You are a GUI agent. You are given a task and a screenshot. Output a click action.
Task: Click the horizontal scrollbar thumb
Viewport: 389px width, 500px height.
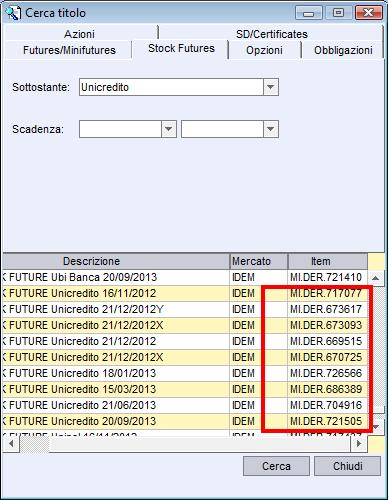point(34,444)
